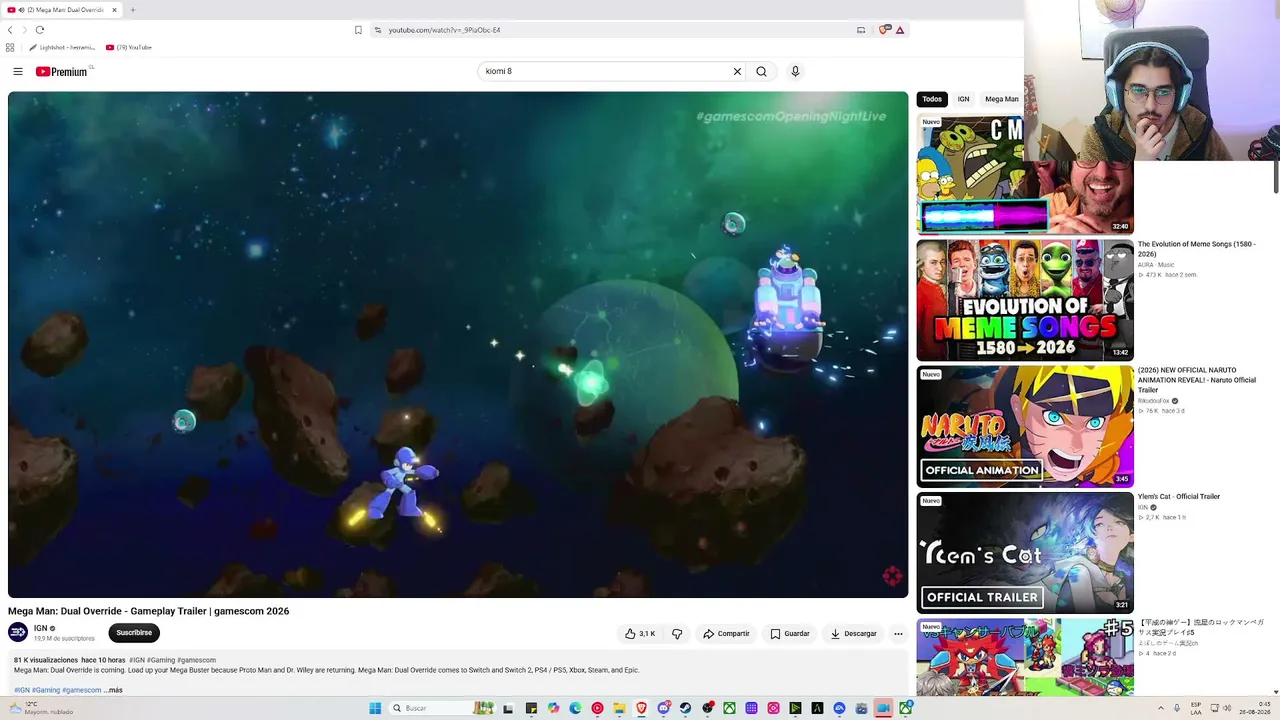The height and width of the screenshot is (720, 1280).
Task: Open the Brave Shields lion icon
Action: (884, 30)
